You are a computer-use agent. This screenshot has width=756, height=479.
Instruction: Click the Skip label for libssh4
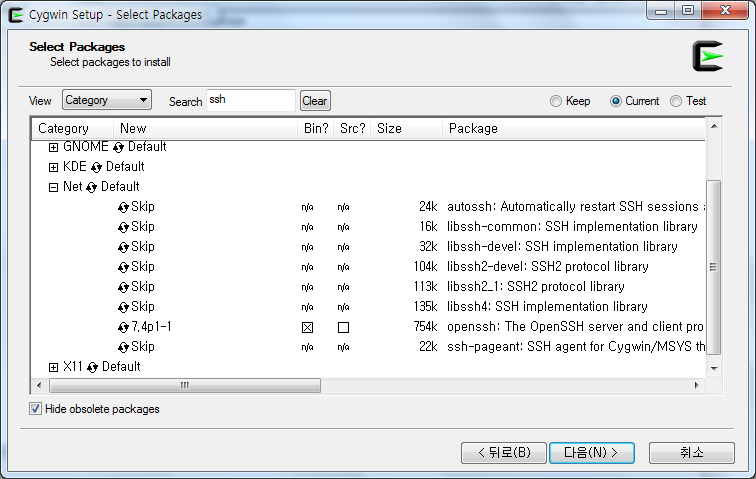(143, 306)
